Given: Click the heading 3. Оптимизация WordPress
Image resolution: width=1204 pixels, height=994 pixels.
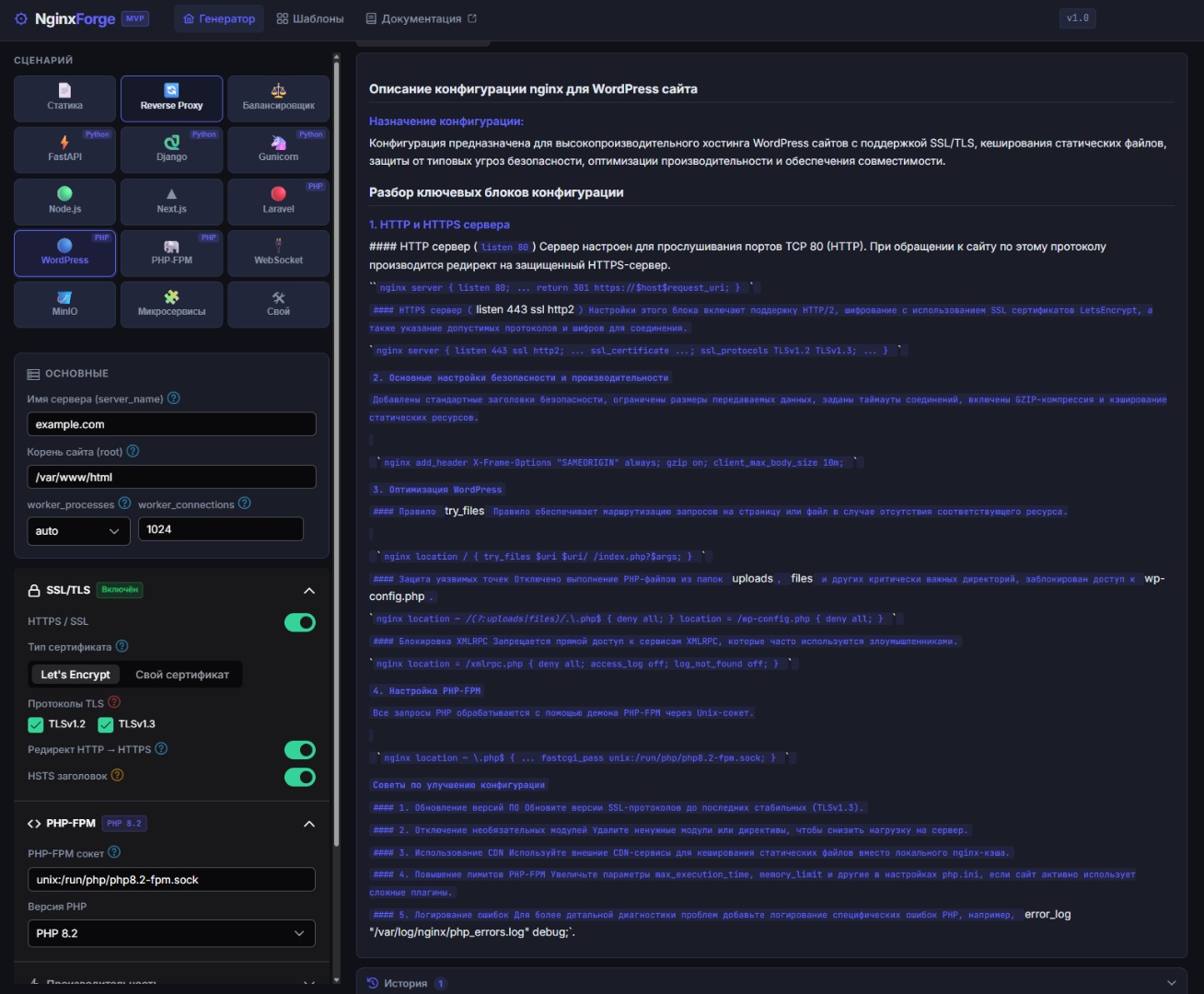Looking at the screenshot, I should [437, 490].
